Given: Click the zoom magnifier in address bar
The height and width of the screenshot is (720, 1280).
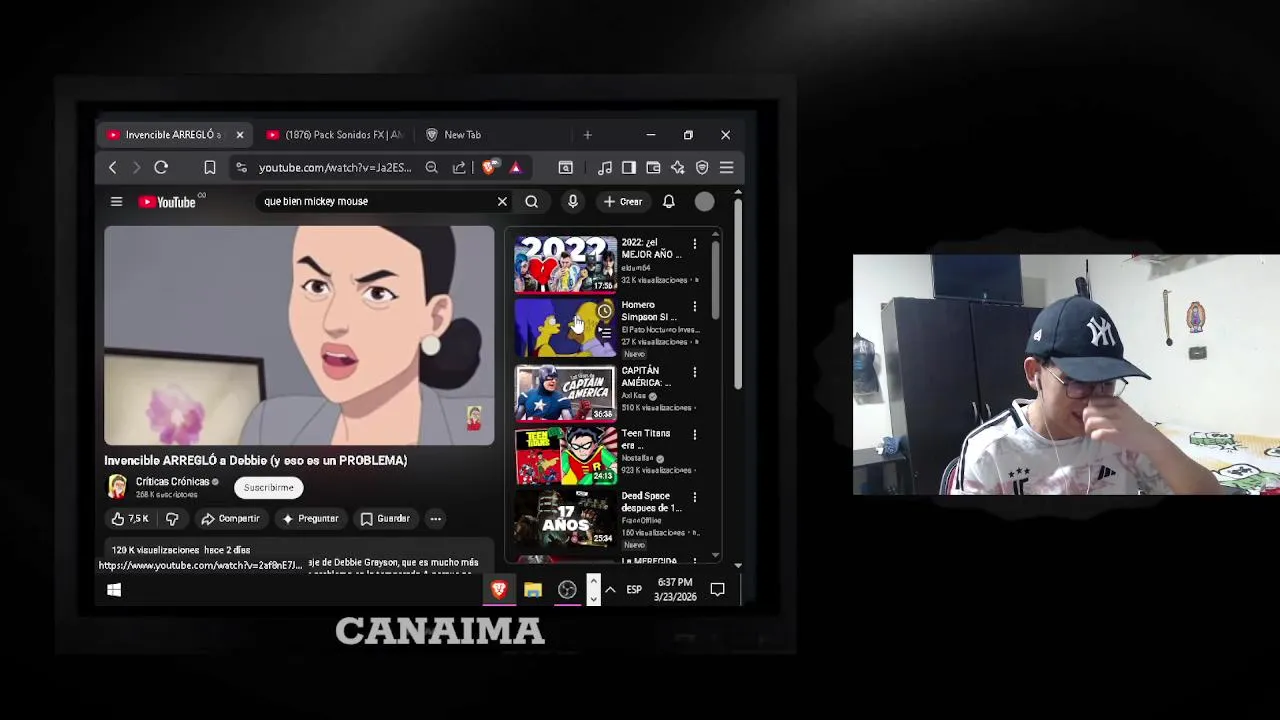Looking at the screenshot, I should tap(431, 168).
